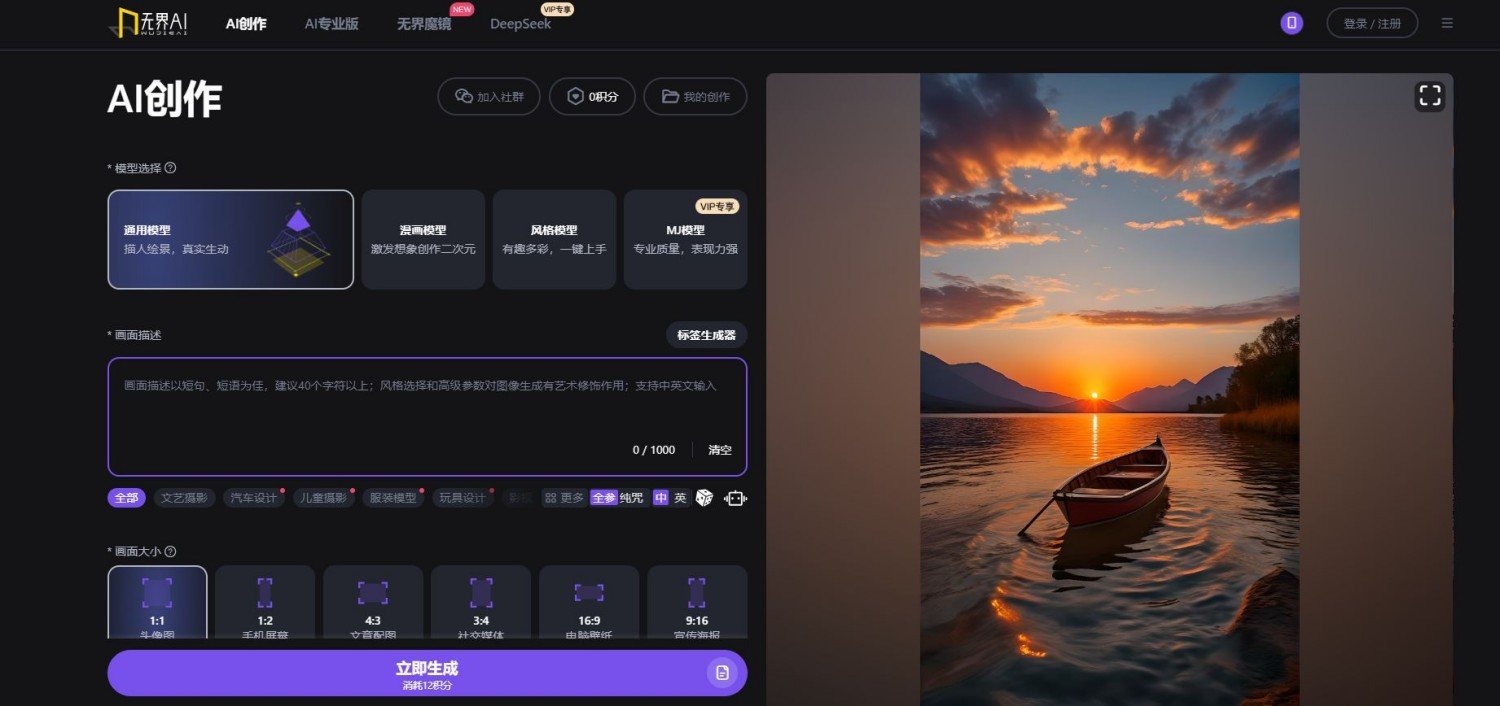Toggle 纯咒 pure prompt mode

pyautogui.click(x=630, y=497)
